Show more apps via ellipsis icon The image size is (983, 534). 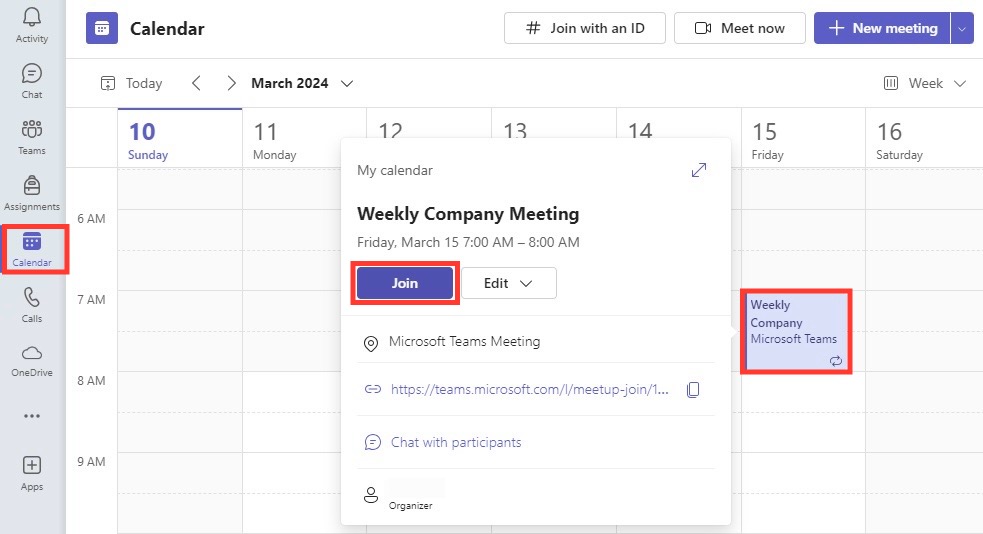tap(32, 416)
